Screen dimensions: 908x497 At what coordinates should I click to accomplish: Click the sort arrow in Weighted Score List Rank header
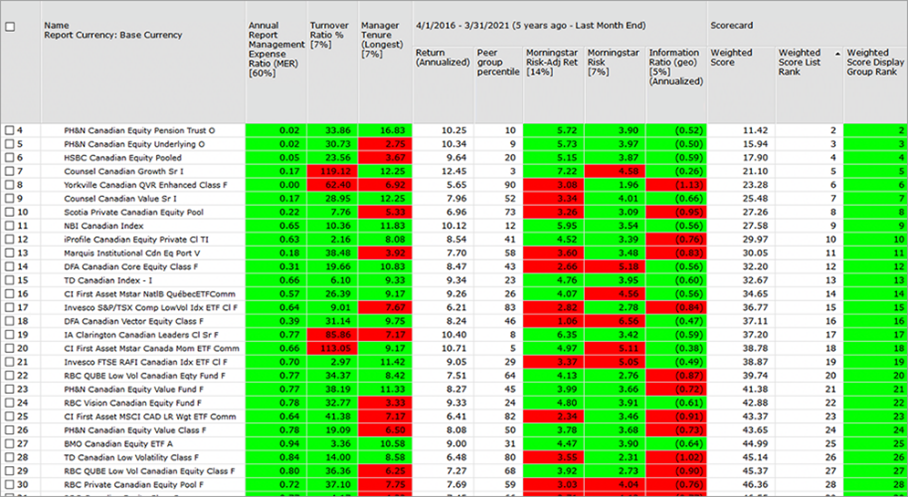837,53
